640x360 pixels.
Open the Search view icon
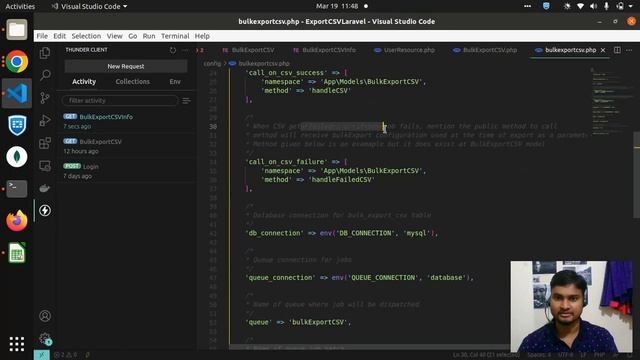coord(45,75)
